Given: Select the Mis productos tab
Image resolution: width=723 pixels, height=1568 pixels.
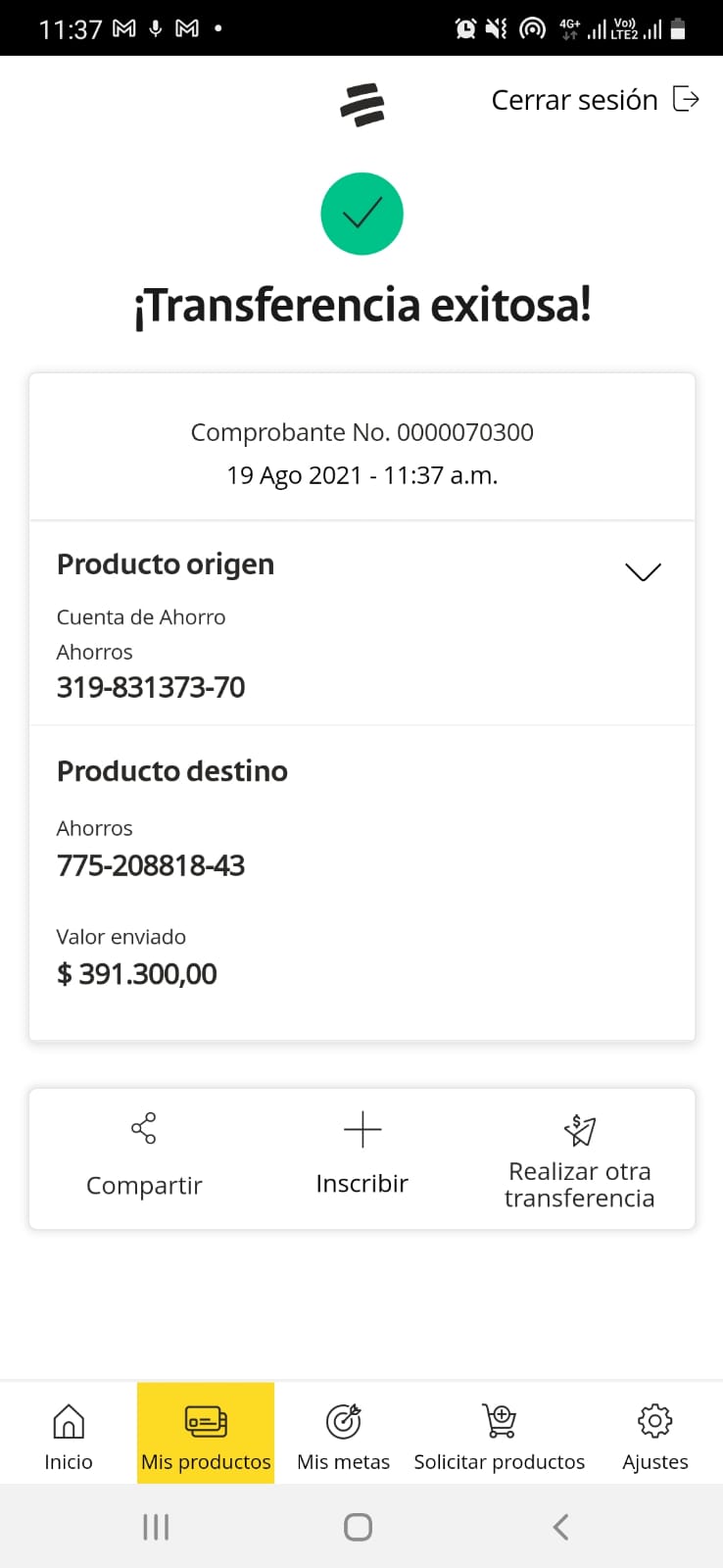Looking at the screenshot, I should 206,1434.
